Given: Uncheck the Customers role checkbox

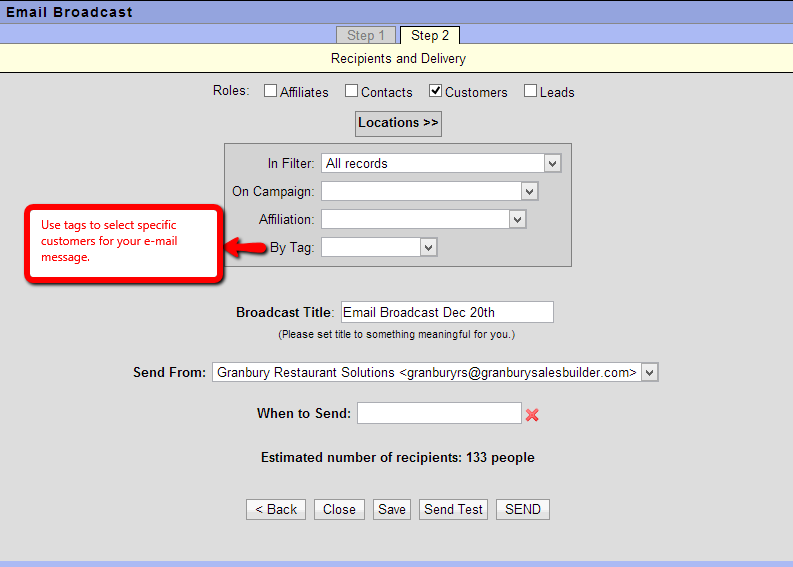Looking at the screenshot, I should 435,91.
